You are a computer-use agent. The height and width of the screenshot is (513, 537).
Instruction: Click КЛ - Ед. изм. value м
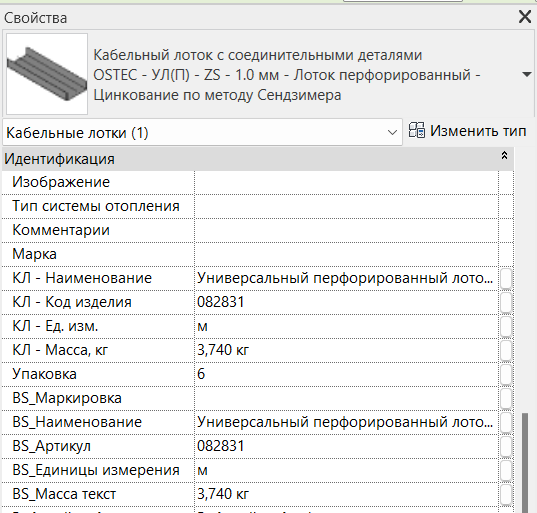[x=202, y=327]
